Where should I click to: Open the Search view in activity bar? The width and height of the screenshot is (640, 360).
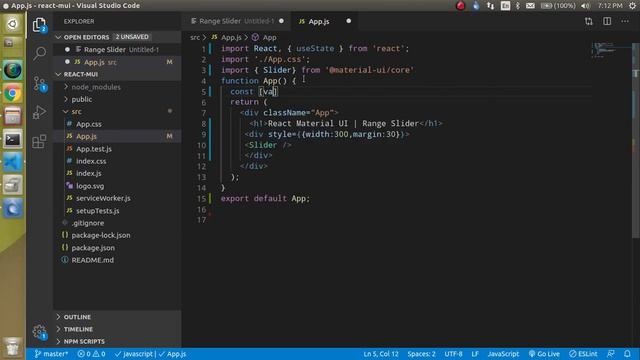(40, 53)
